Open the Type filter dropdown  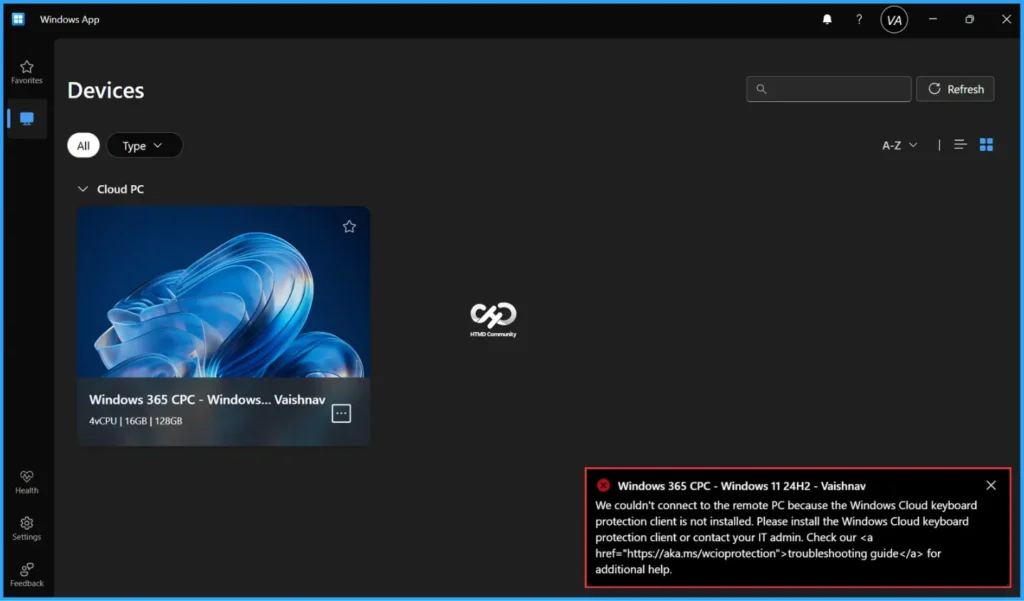click(x=144, y=146)
